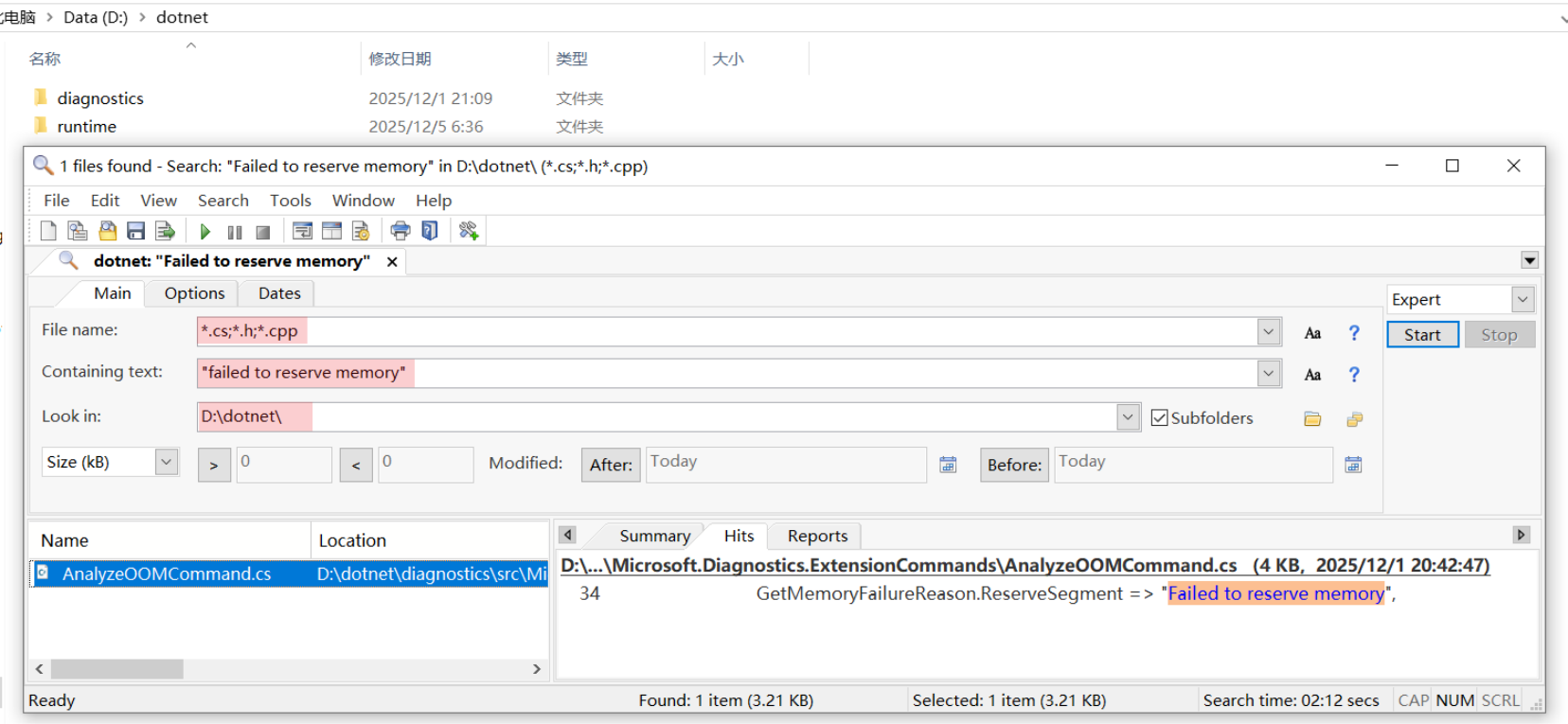Start search with green play icon
1568x724 pixels.
(x=205, y=232)
